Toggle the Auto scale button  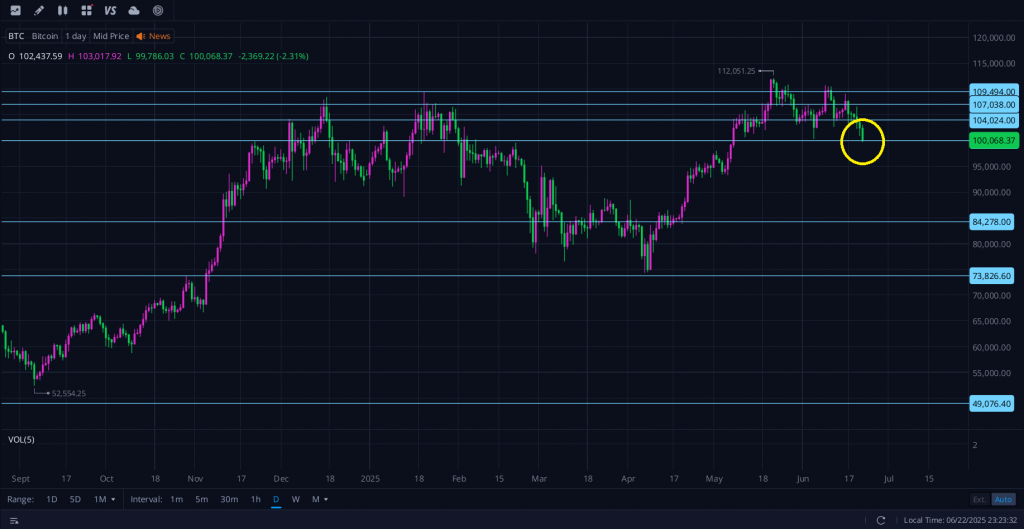point(1004,499)
